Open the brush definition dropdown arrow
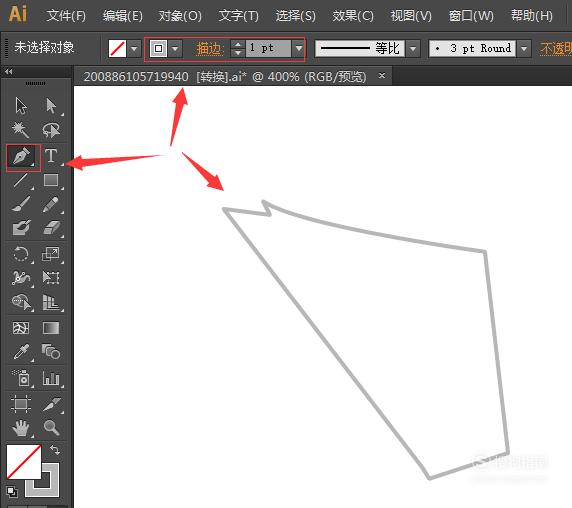572x508 pixels. tap(524, 49)
